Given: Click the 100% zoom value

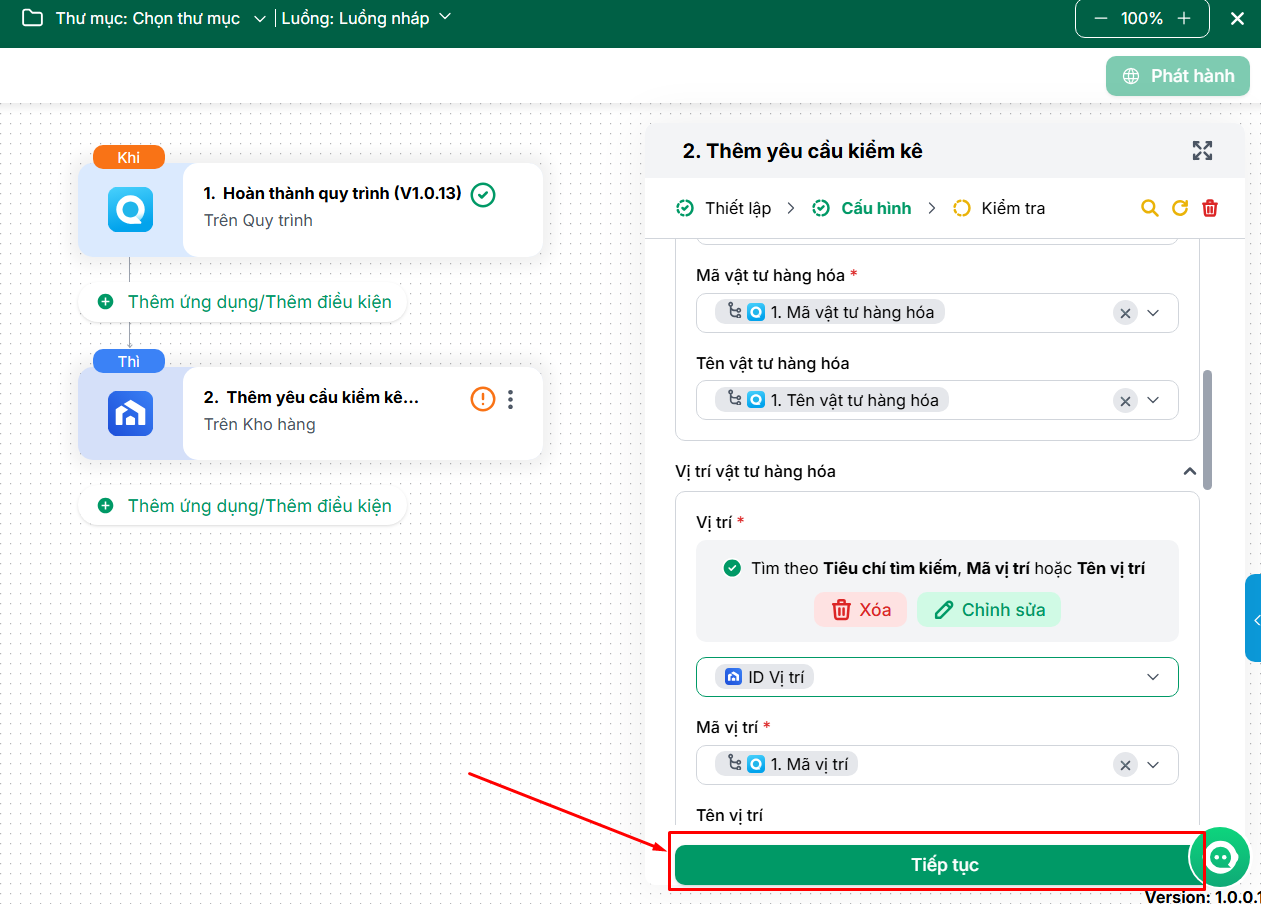Looking at the screenshot, I should tap(1142, 18).
